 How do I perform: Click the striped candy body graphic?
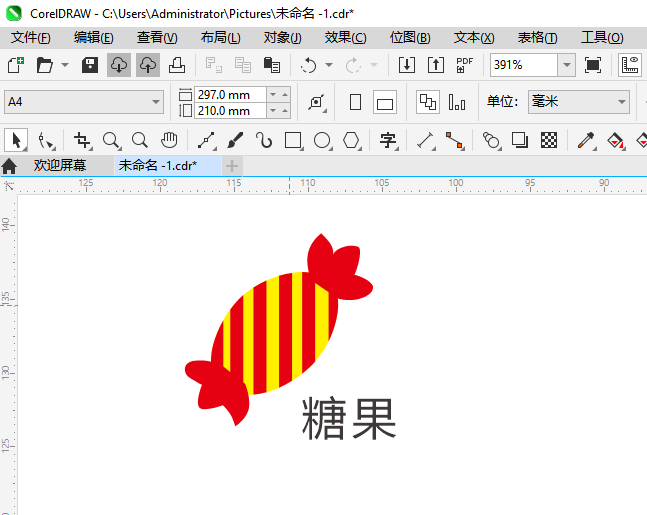point(274,333)
